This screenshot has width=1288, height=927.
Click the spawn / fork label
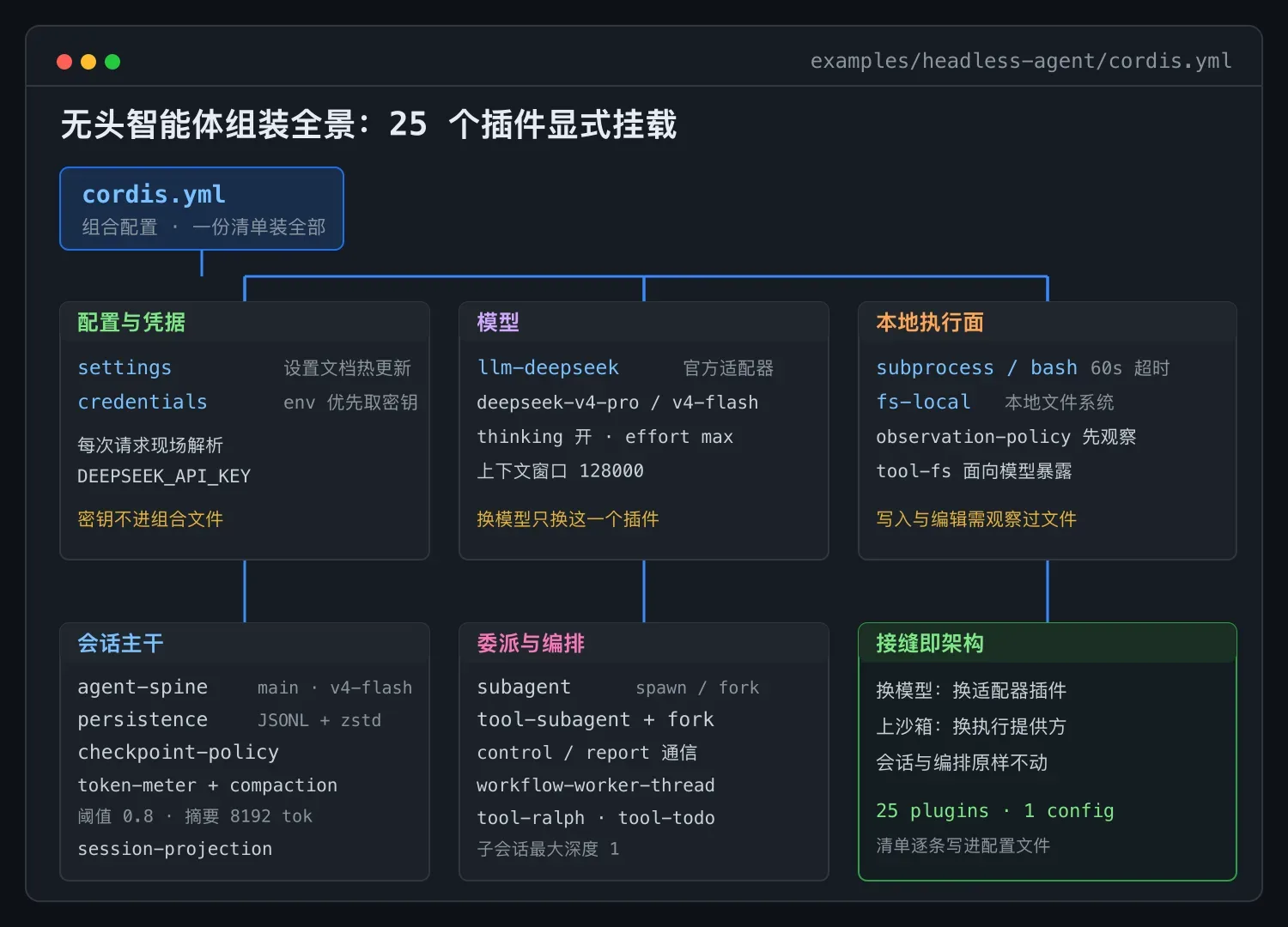point(697,688)
